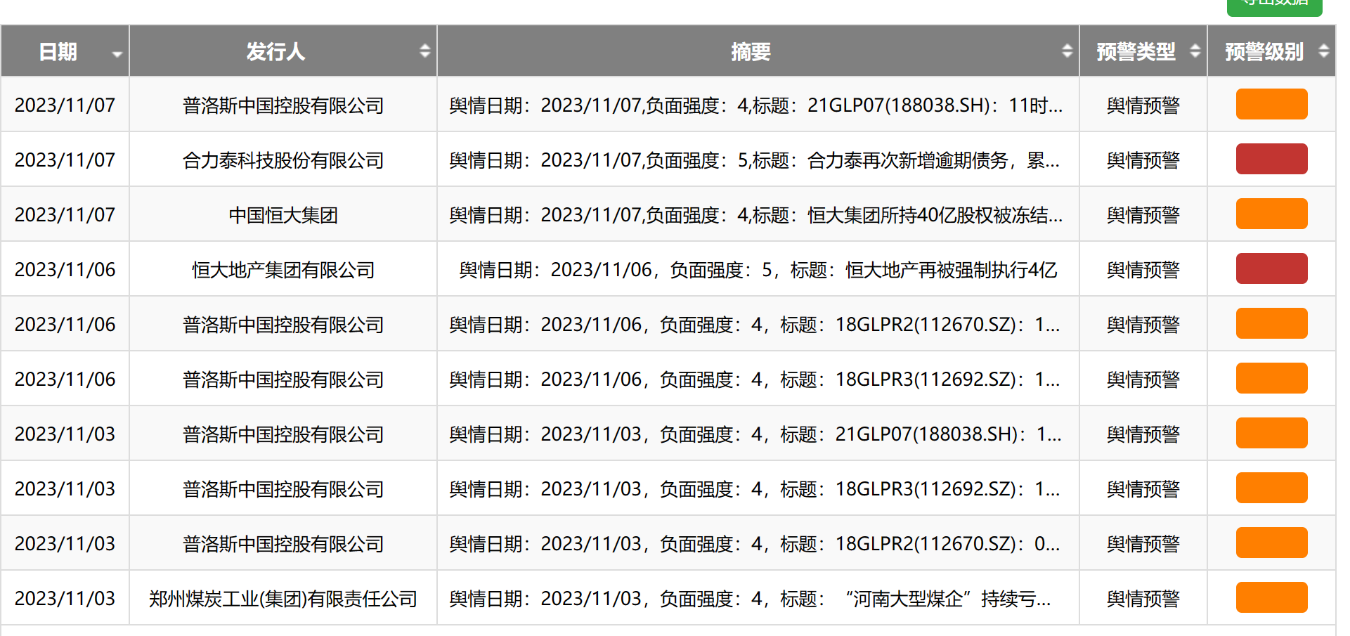This screenshot has height=636, width=1350.
Task: Click 舆情预警 in 2023/11/06 18GLPR2 row
Action: (x=1143, y=325)
